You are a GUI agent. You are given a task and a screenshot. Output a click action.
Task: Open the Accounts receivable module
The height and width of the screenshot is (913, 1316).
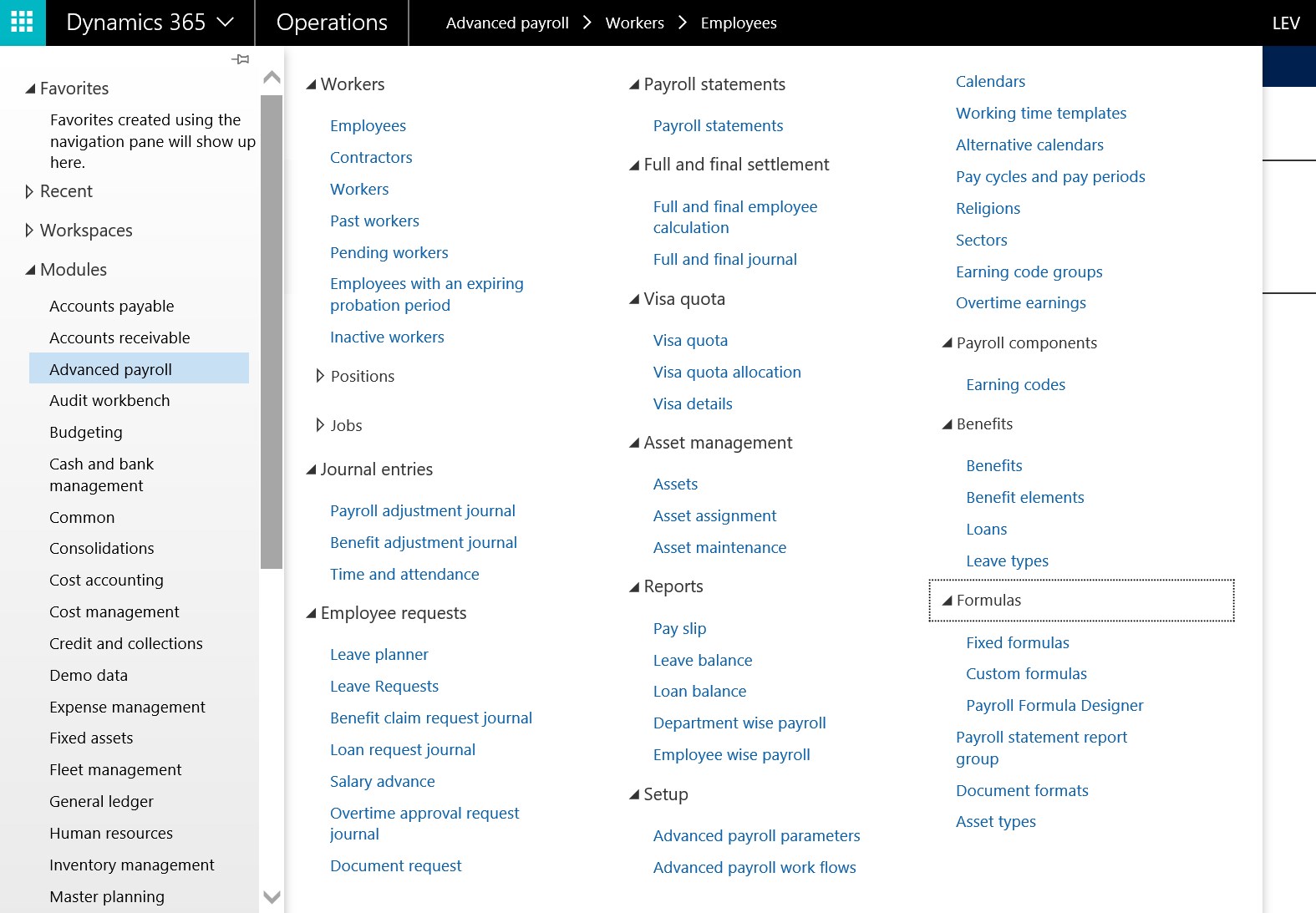pos(119,338)
